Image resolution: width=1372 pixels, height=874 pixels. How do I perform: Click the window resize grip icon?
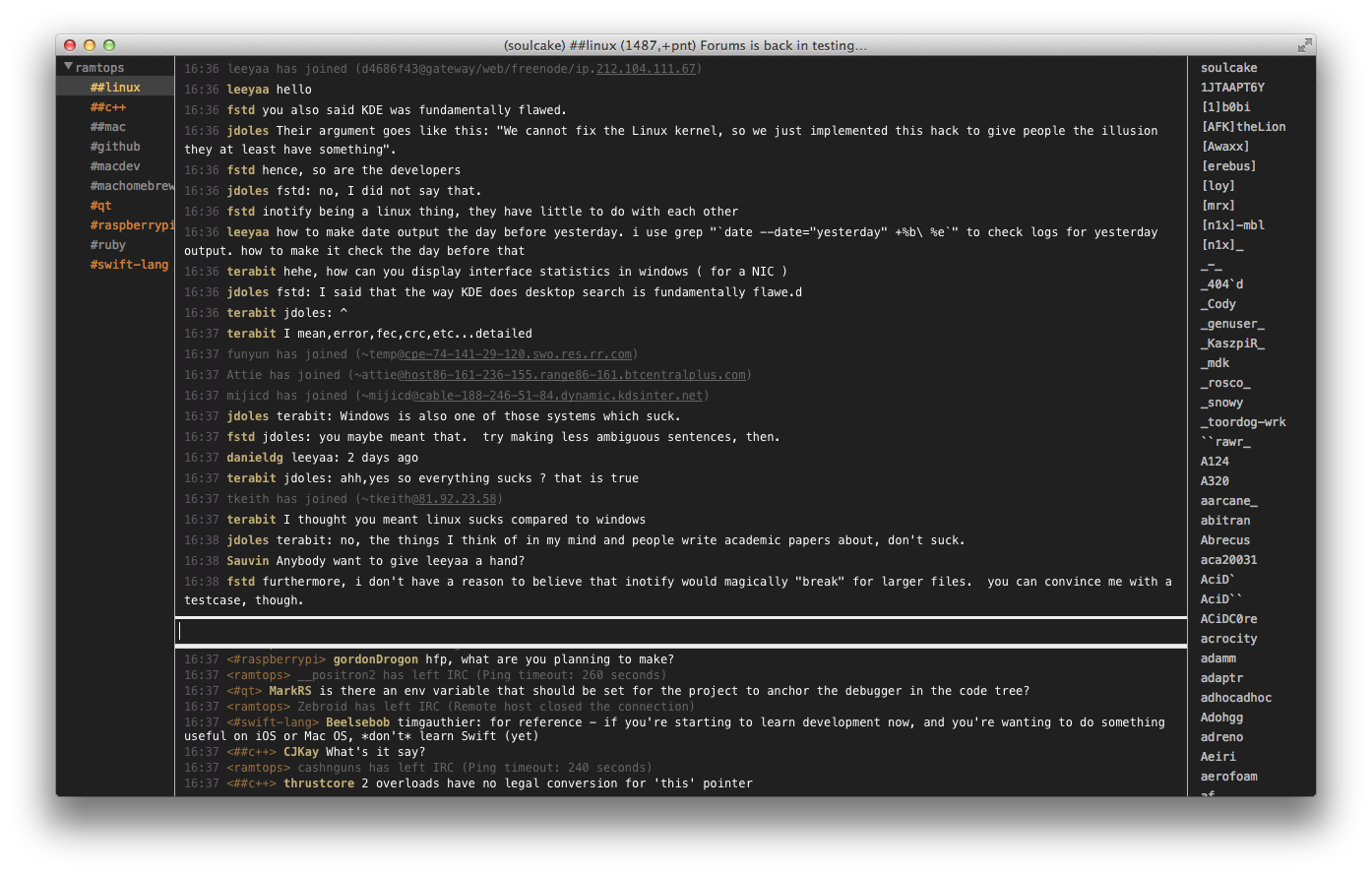coord(1305,45)
